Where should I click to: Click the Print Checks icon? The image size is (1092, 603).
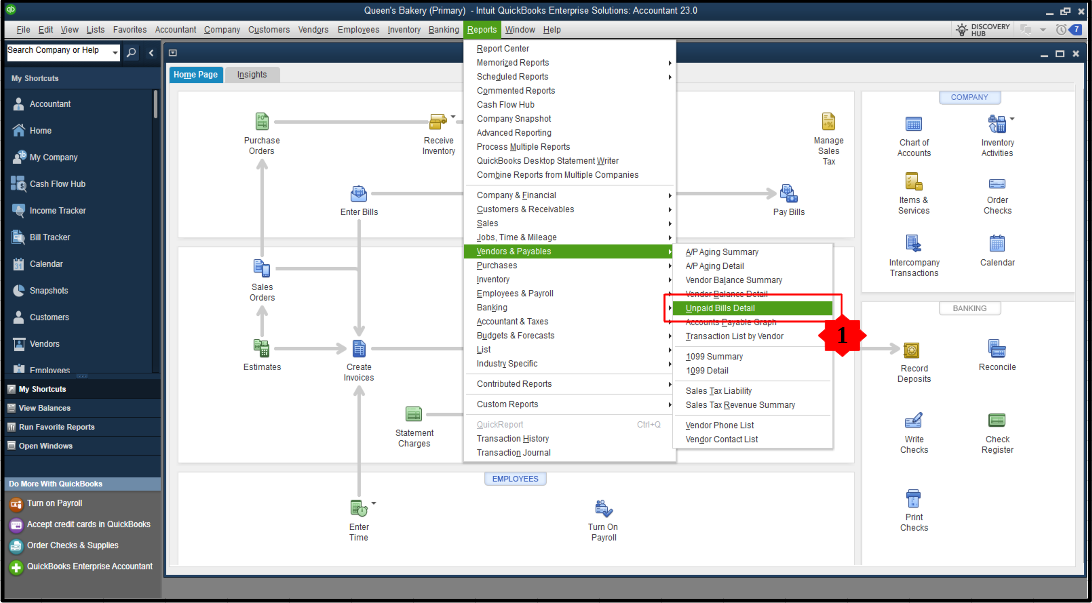(914, 499)
